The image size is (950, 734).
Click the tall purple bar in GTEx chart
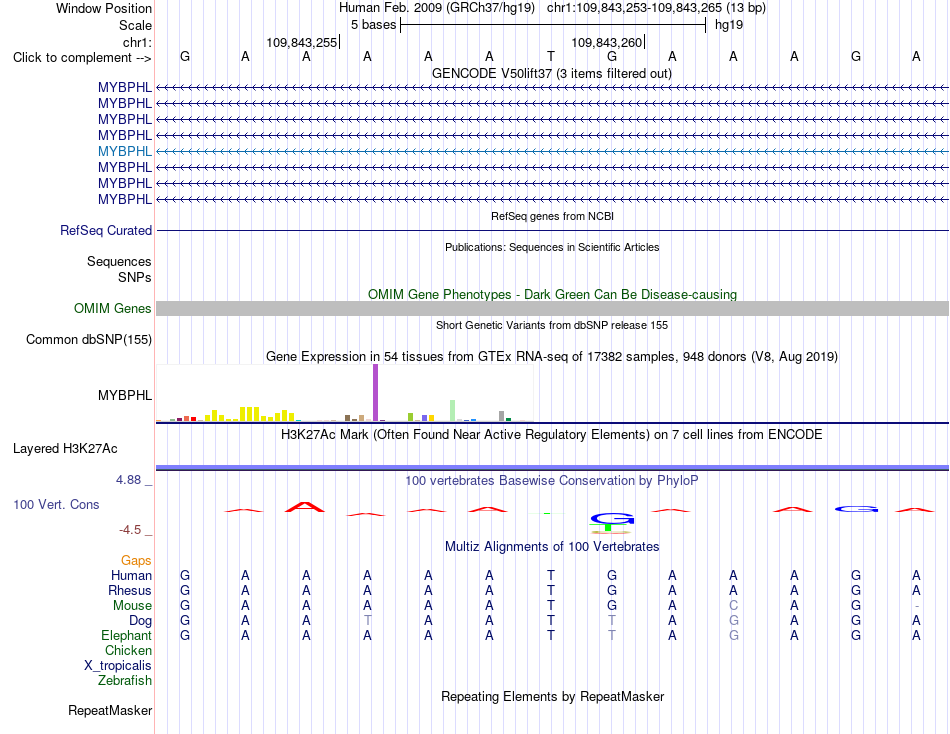[376, 393]
